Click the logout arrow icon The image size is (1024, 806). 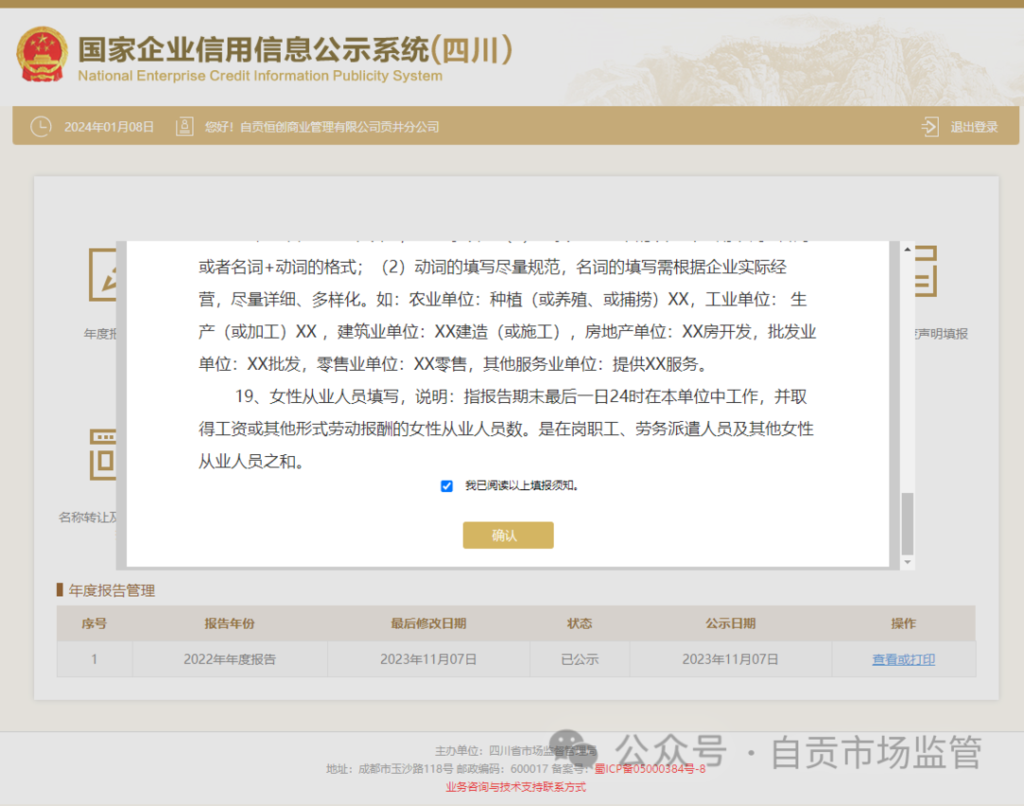(930, 127)
